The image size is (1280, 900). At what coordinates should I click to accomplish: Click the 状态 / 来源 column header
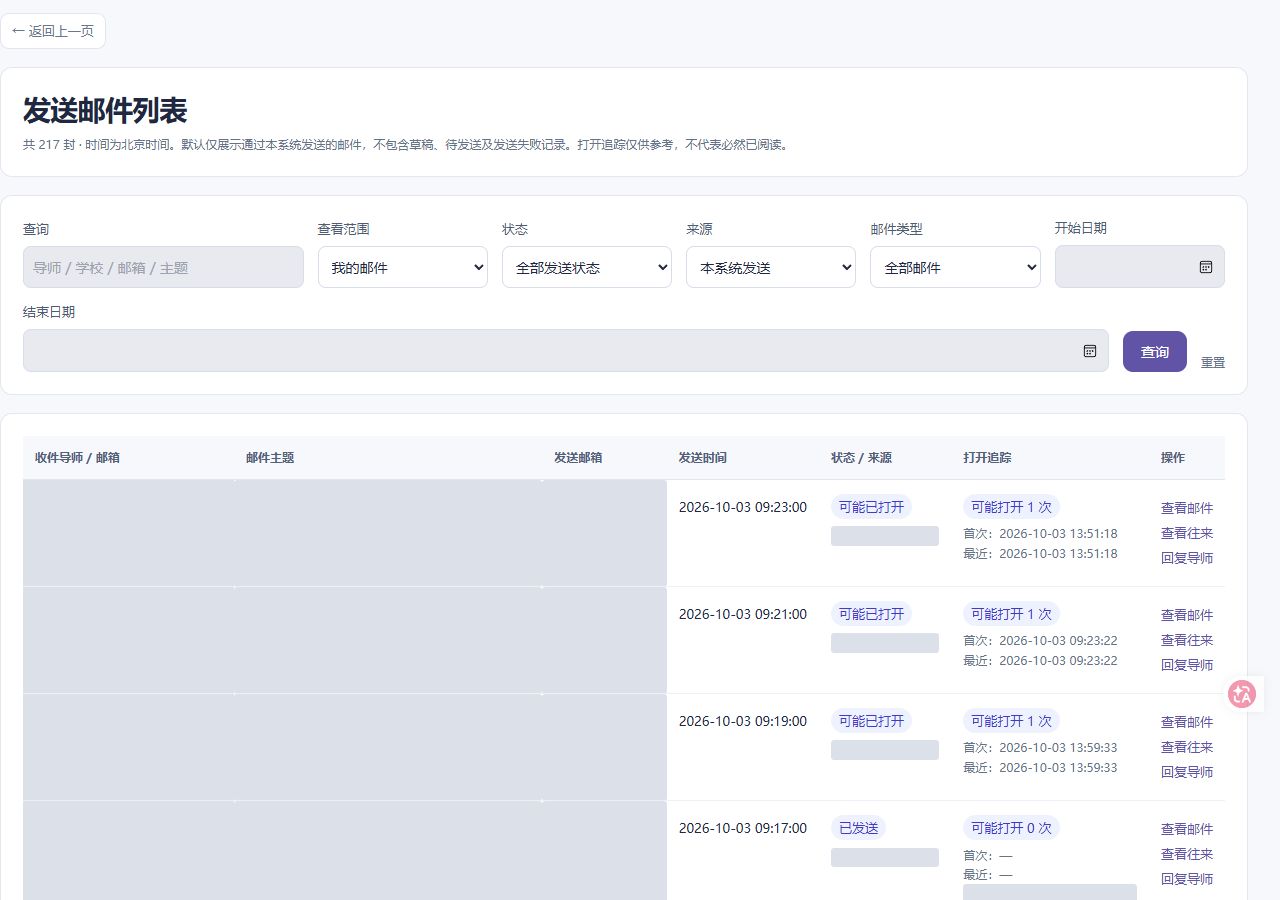coord(861,458)
